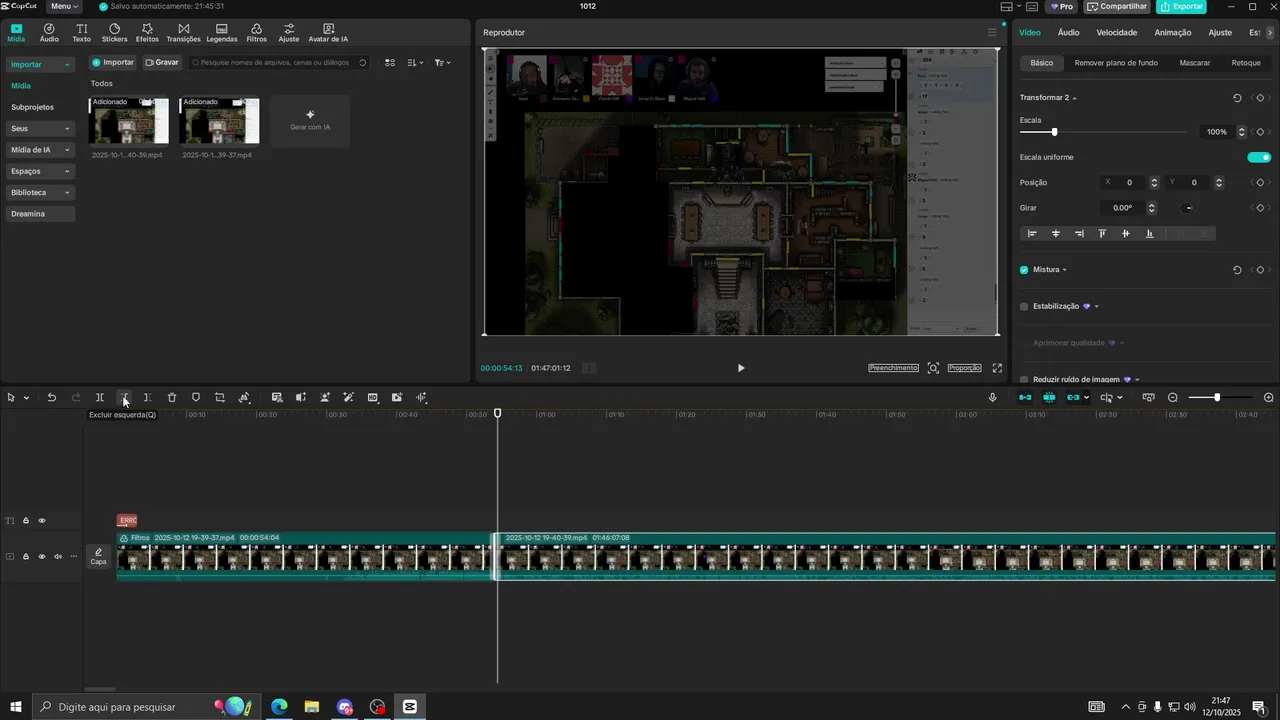1280x720 pixels.
Task: Delete the selected clip with trash icon
Action: (x=172, y=398)
